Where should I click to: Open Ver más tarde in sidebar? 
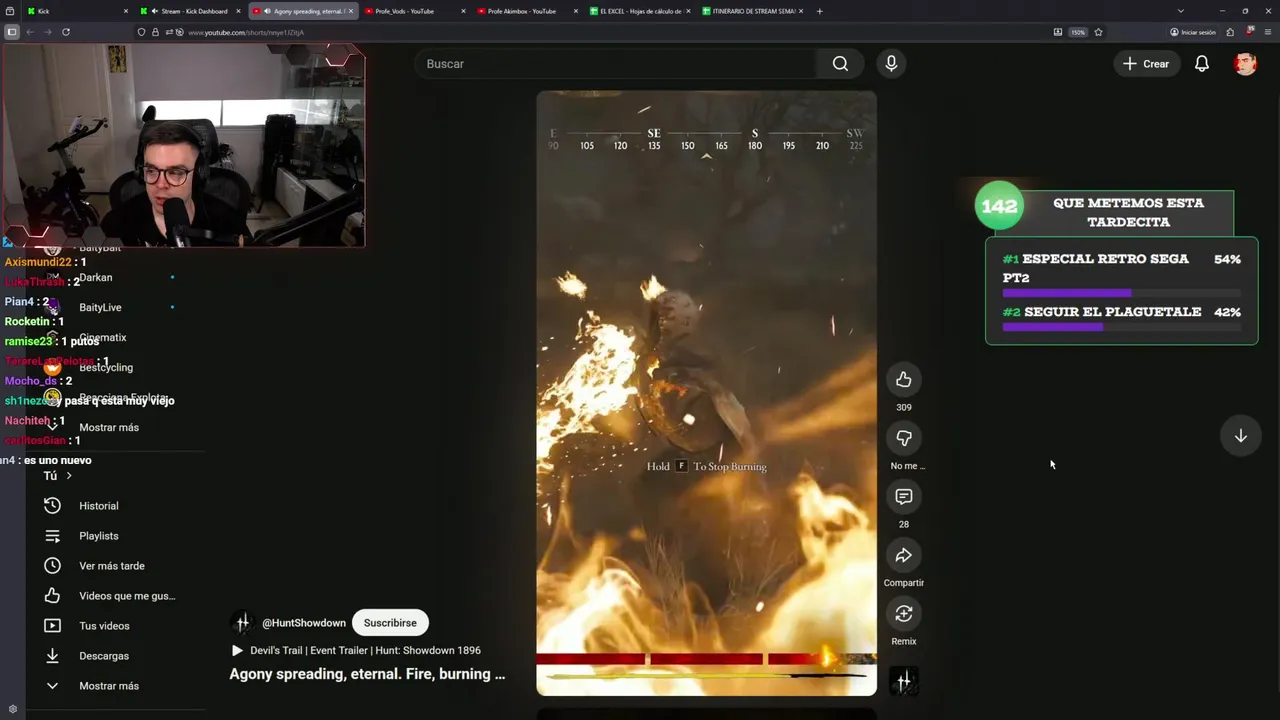111,566
